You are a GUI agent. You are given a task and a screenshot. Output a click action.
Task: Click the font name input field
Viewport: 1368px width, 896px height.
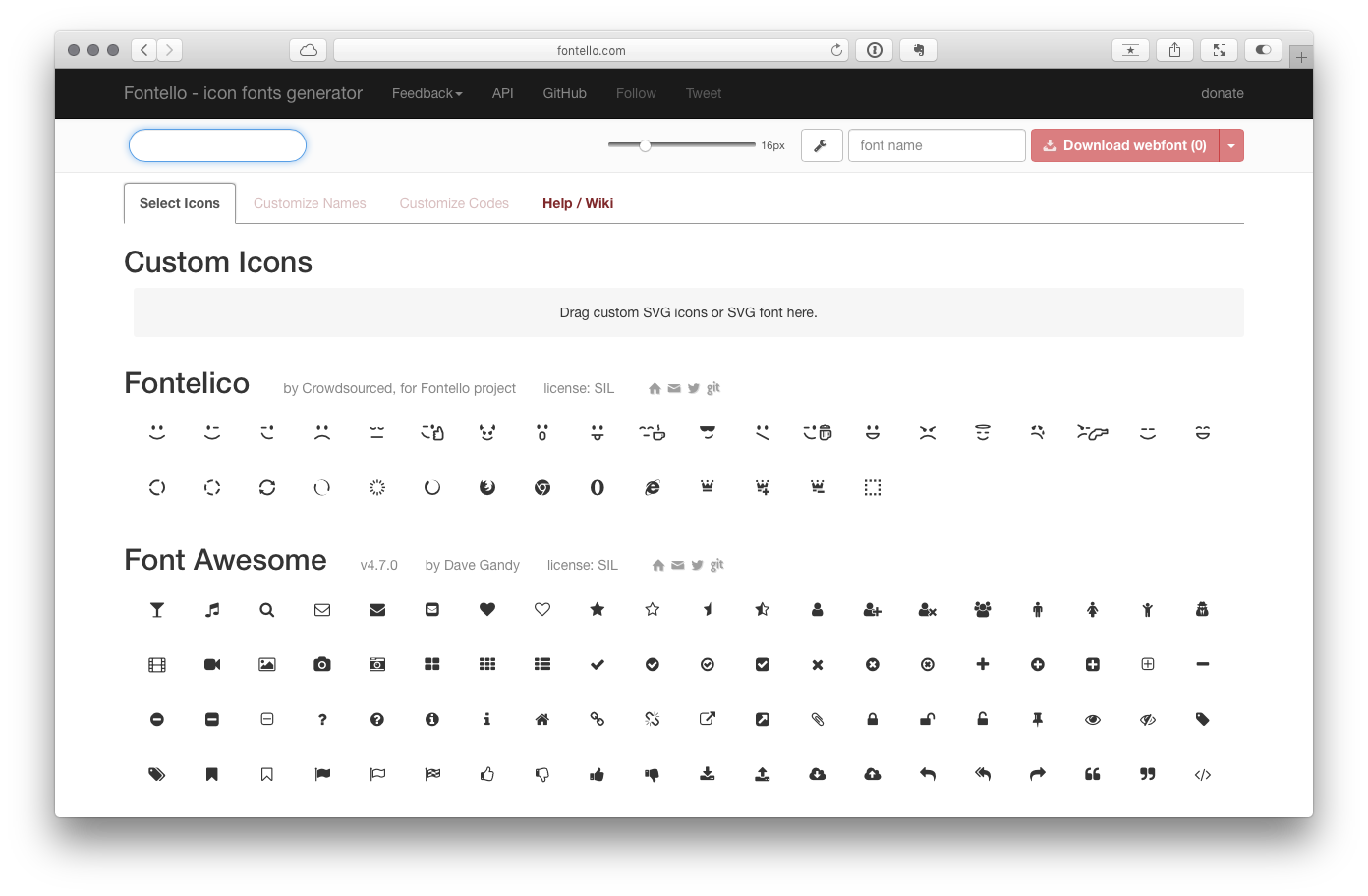click(937, 145)
